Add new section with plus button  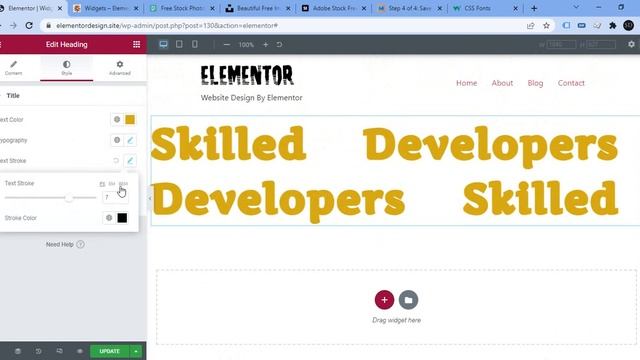384,300
